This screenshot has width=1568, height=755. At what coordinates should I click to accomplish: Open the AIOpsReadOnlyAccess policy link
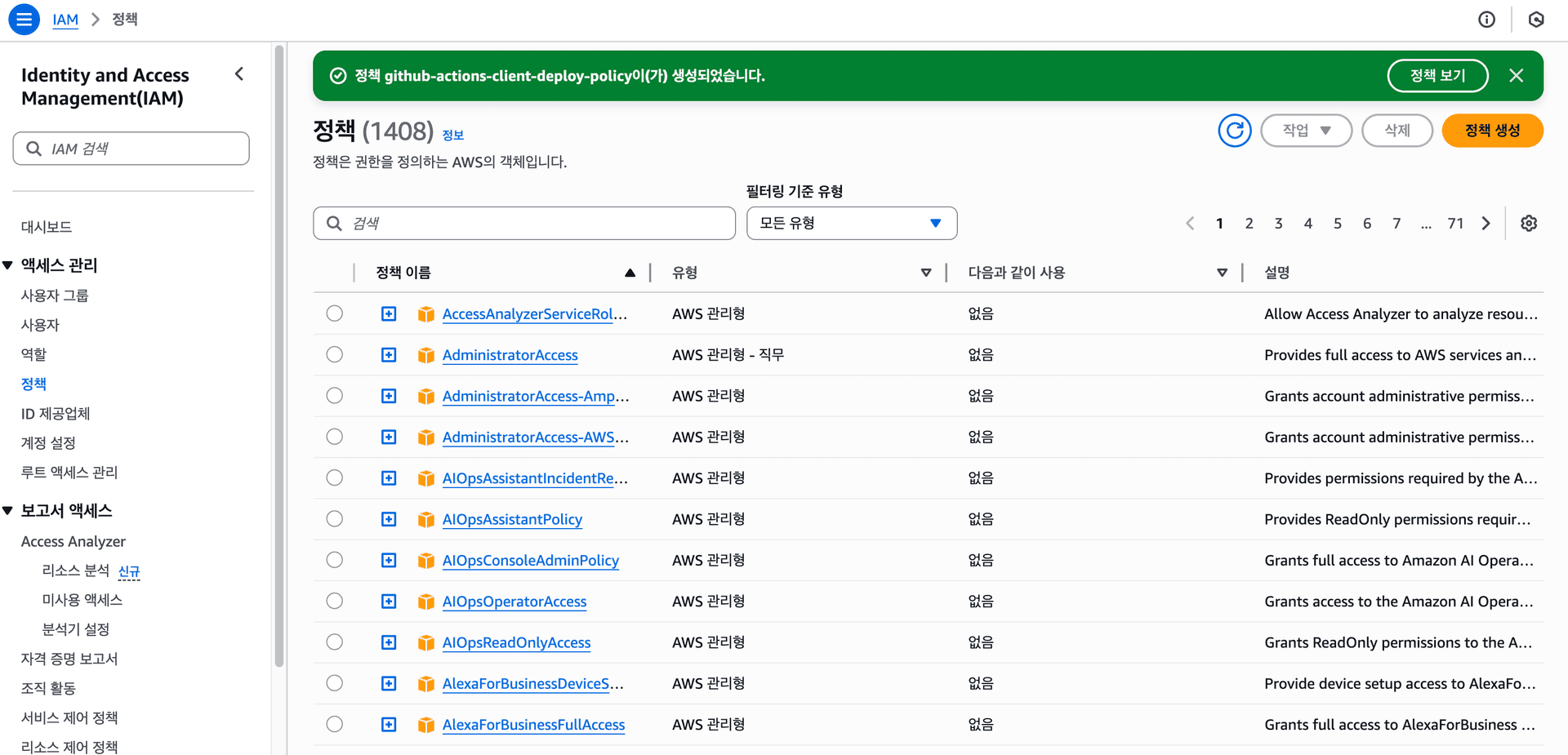(x=516, y=642)
